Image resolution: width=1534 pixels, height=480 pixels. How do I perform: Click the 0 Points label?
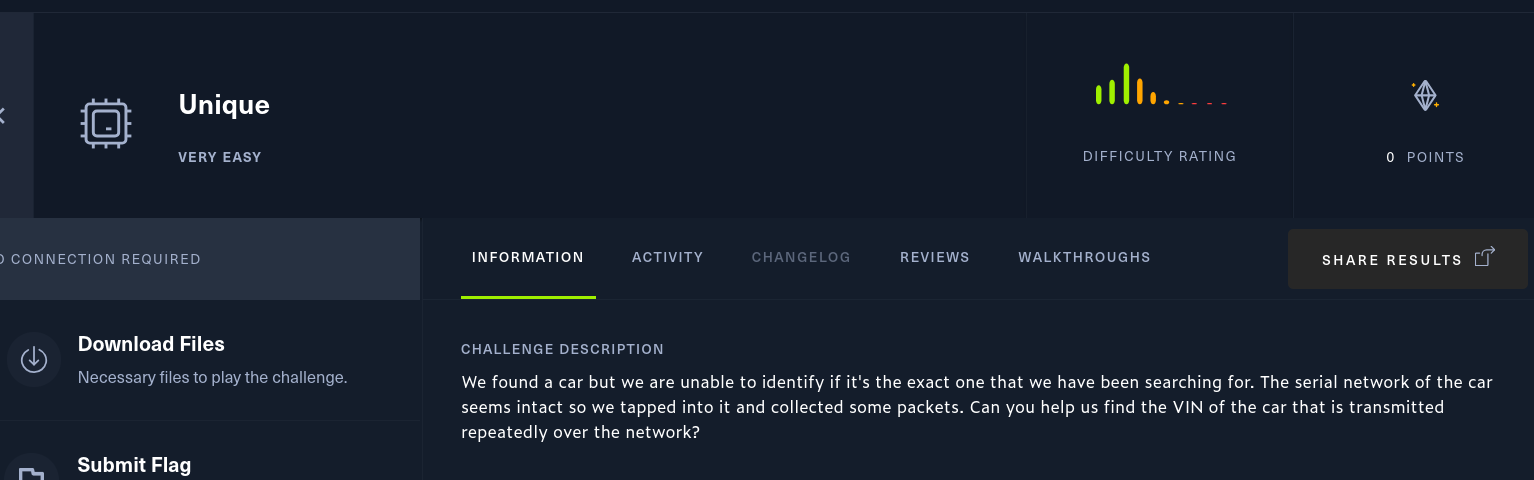1425,157
